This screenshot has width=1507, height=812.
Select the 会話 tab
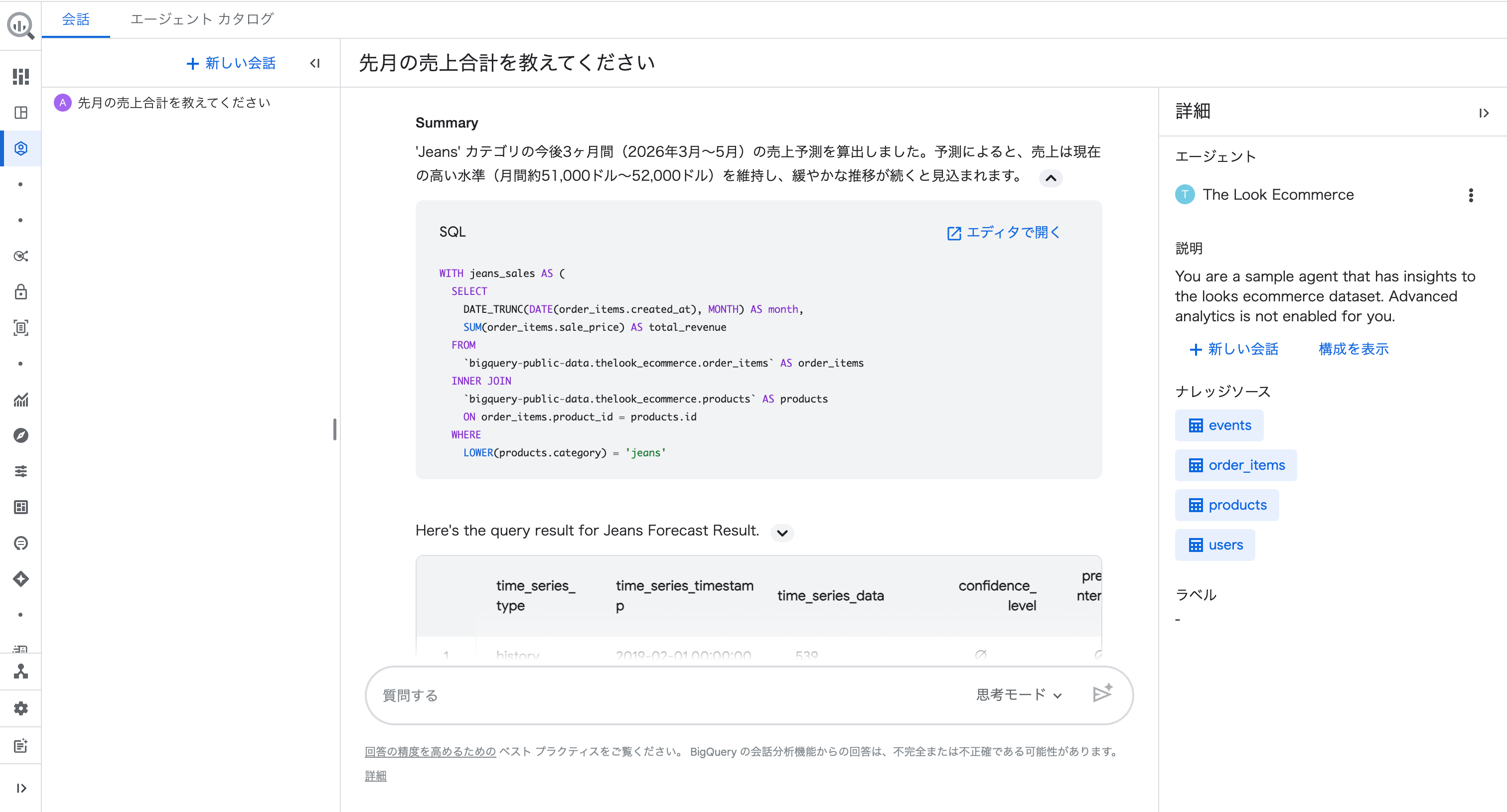pos(75,19)
